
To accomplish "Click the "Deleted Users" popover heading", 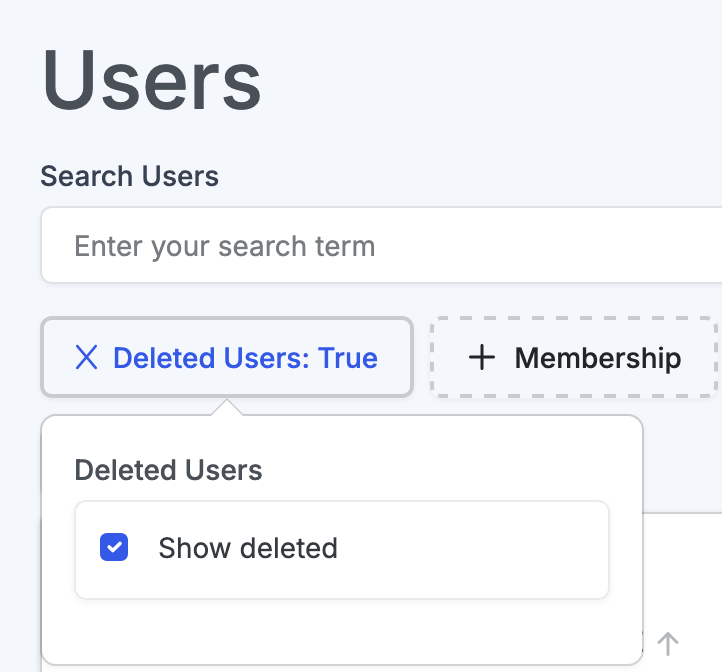I will 168,470.
